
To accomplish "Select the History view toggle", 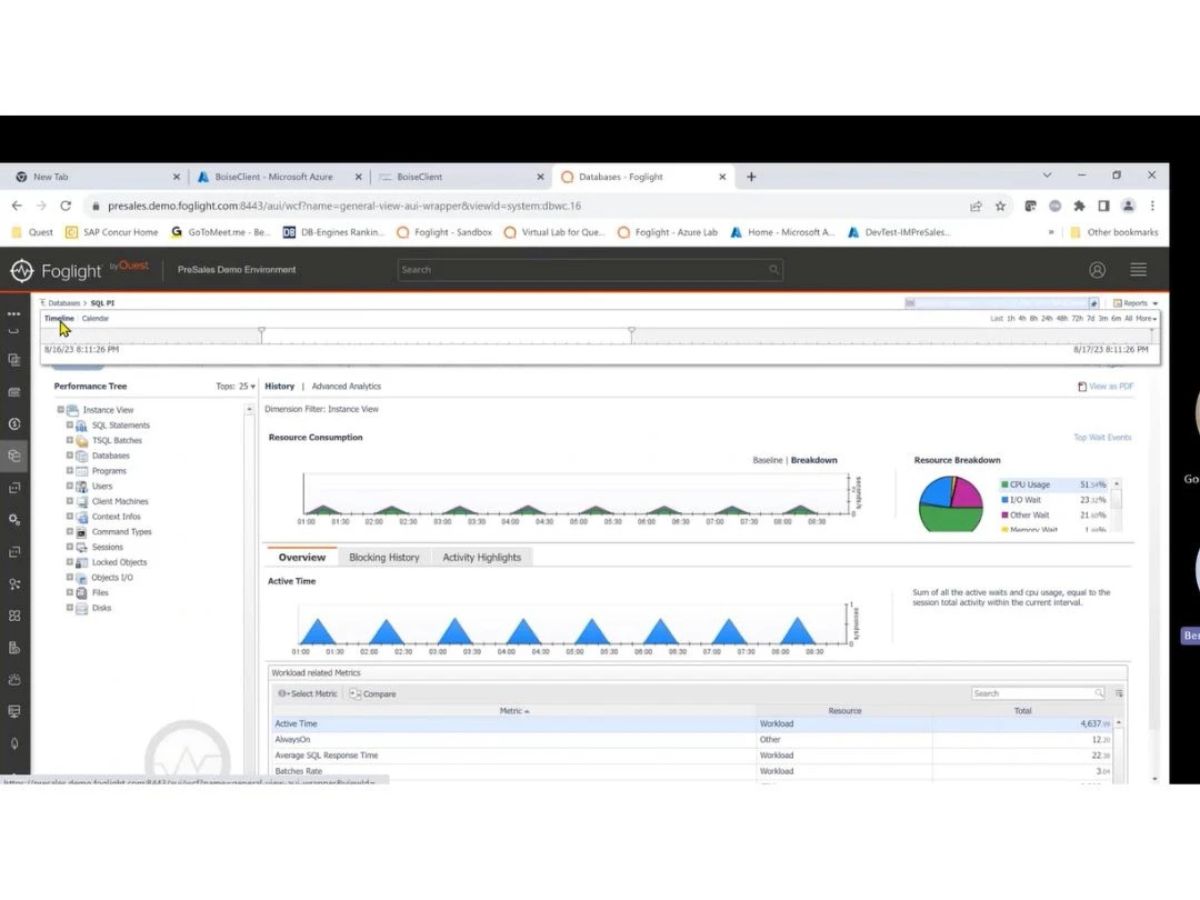I will coord(279,386).
